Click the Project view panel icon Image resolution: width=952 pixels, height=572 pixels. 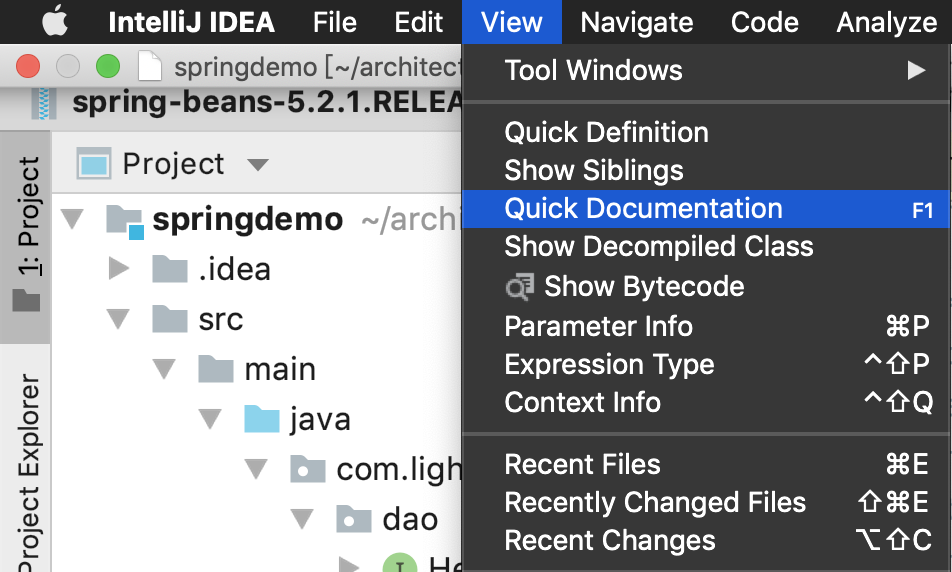[94, 163]
